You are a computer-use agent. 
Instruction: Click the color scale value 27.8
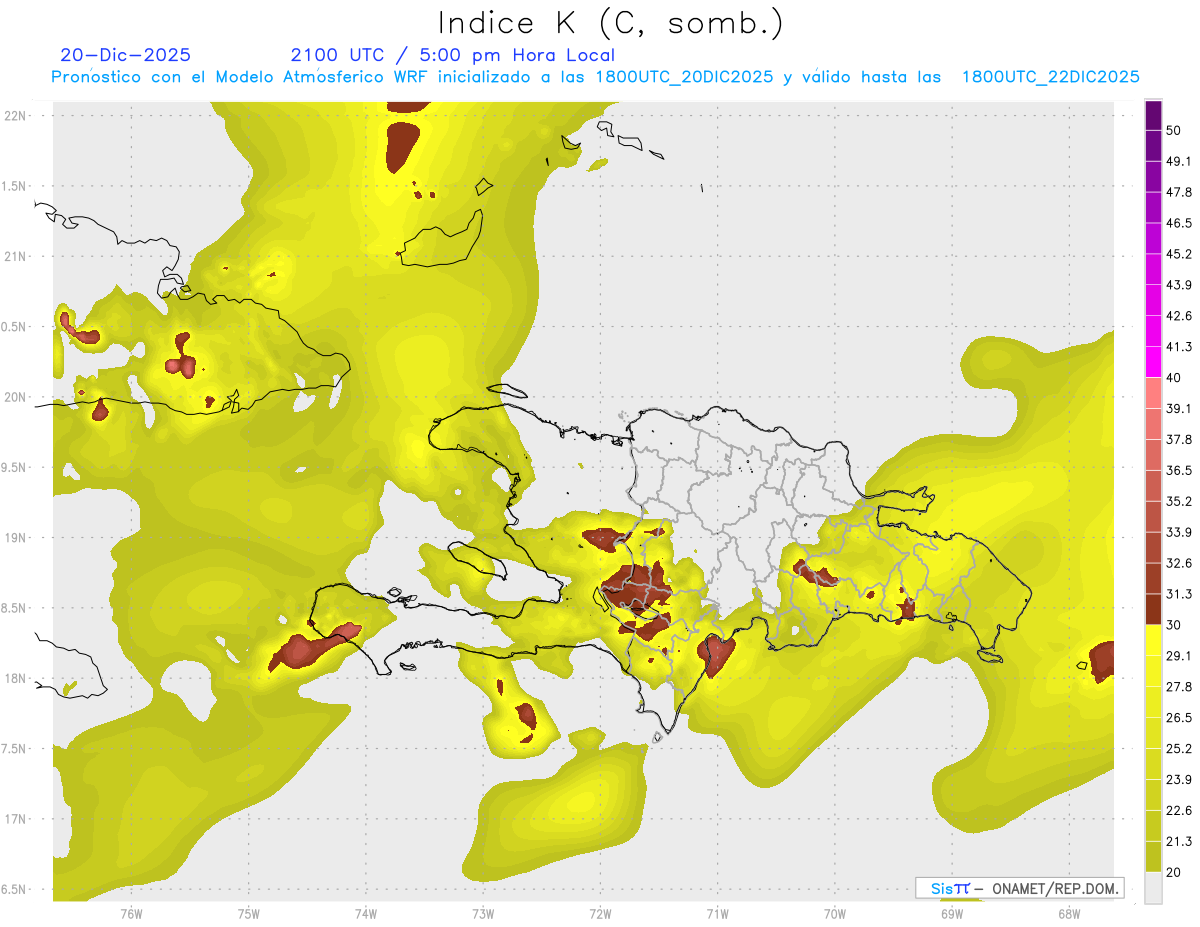coord(1179,687)
